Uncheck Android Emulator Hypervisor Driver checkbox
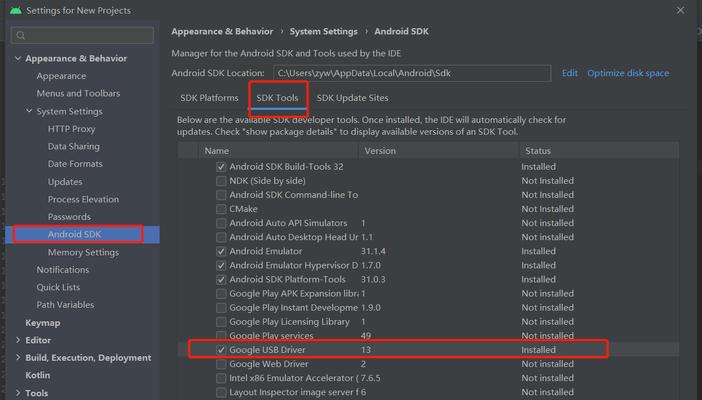Screen dimensions: 702x400 [221, 265]
